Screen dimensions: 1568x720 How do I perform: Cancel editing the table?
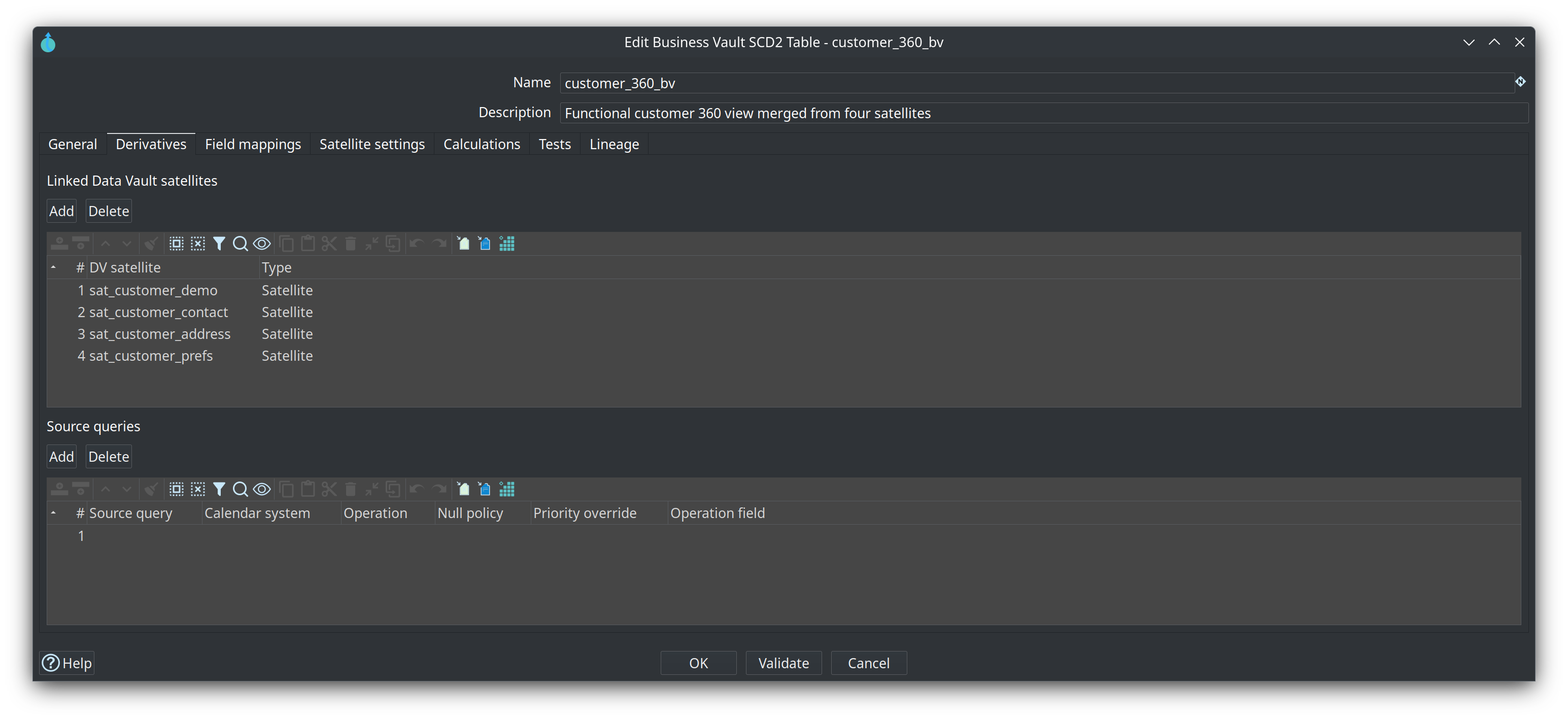pyautogui.click(x=869, y=663)
